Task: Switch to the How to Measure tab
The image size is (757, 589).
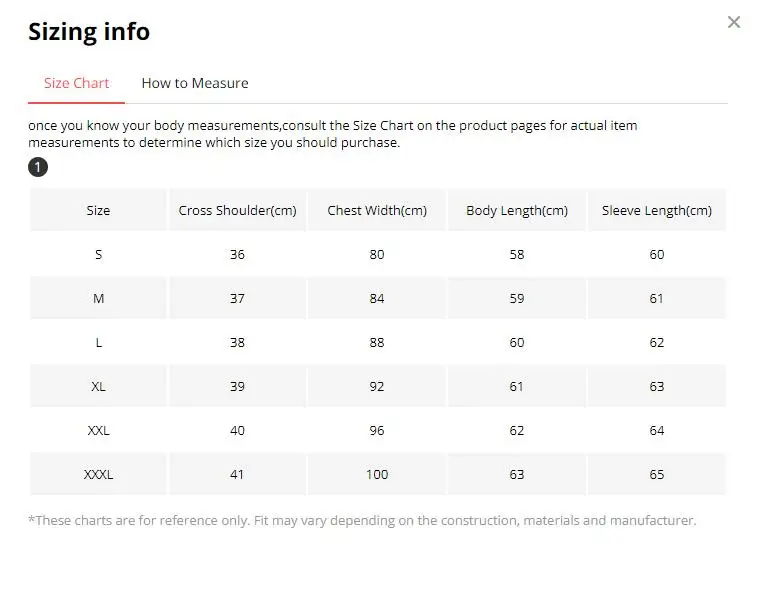Action: tap(195, 83)
